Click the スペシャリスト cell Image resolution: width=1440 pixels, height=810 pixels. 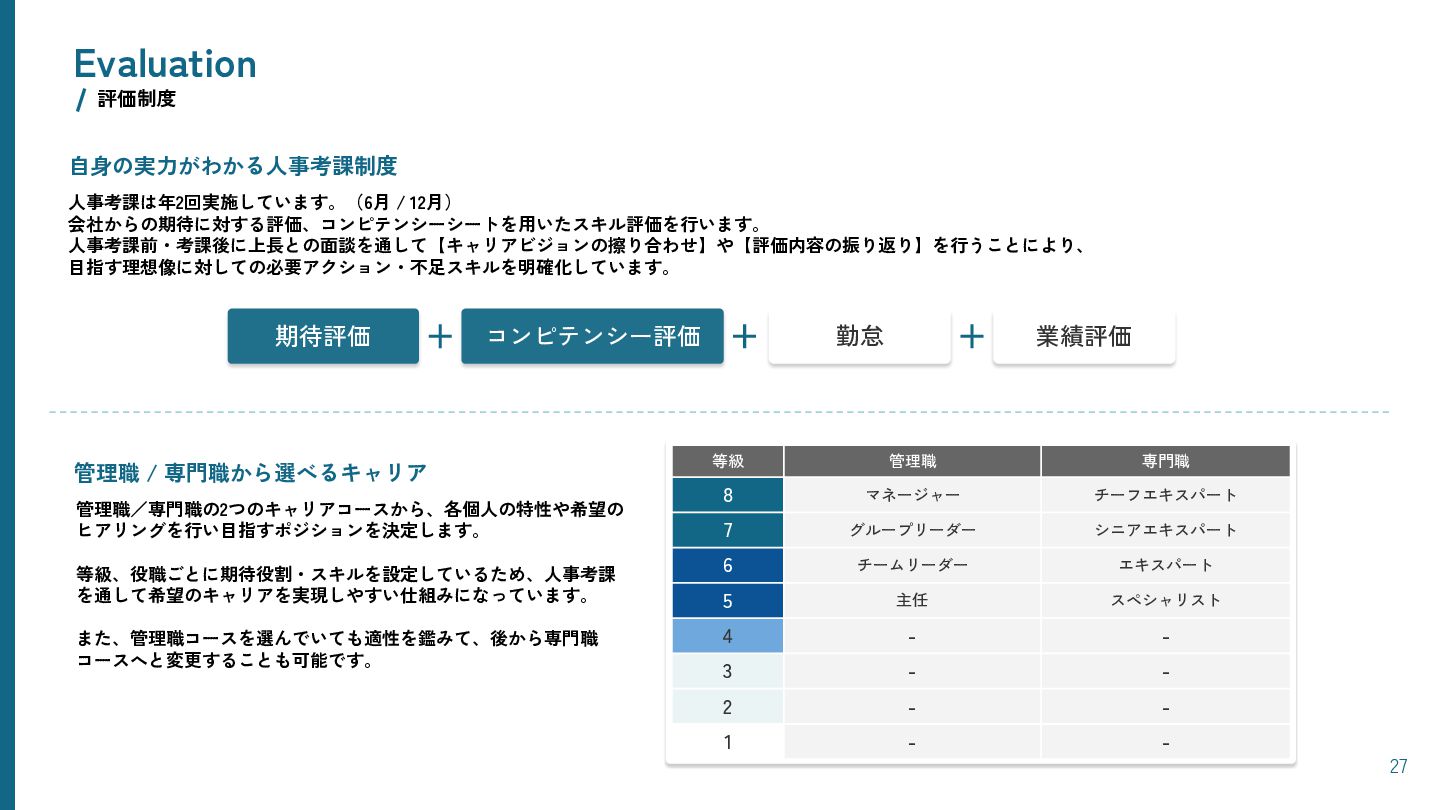[1166, 601]
